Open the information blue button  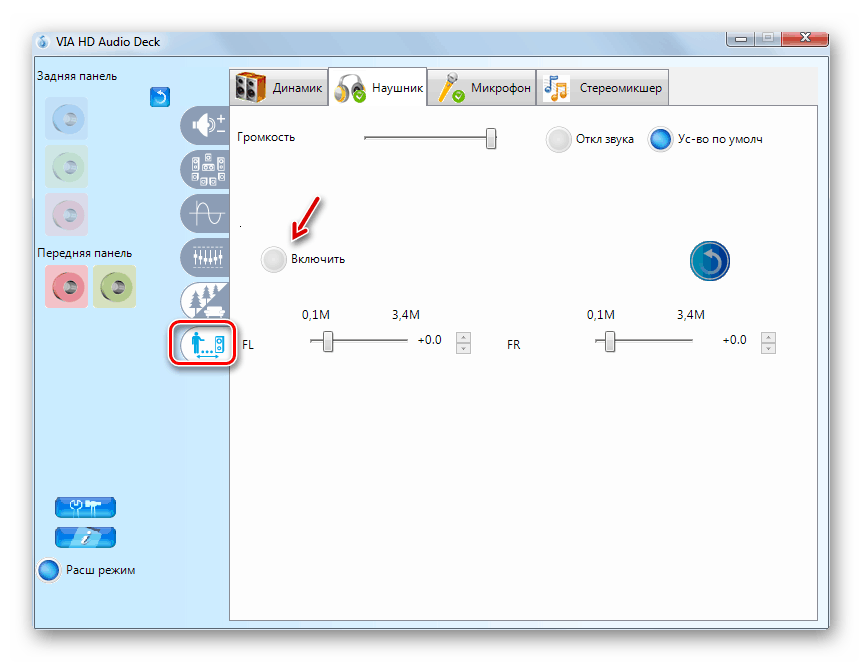85,538
